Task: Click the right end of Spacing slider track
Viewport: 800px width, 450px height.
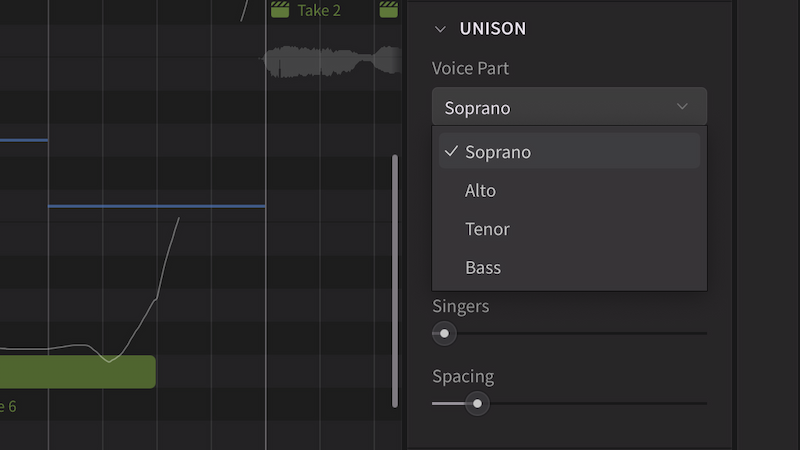Action: pyautogui.click(x=702, y=404)
